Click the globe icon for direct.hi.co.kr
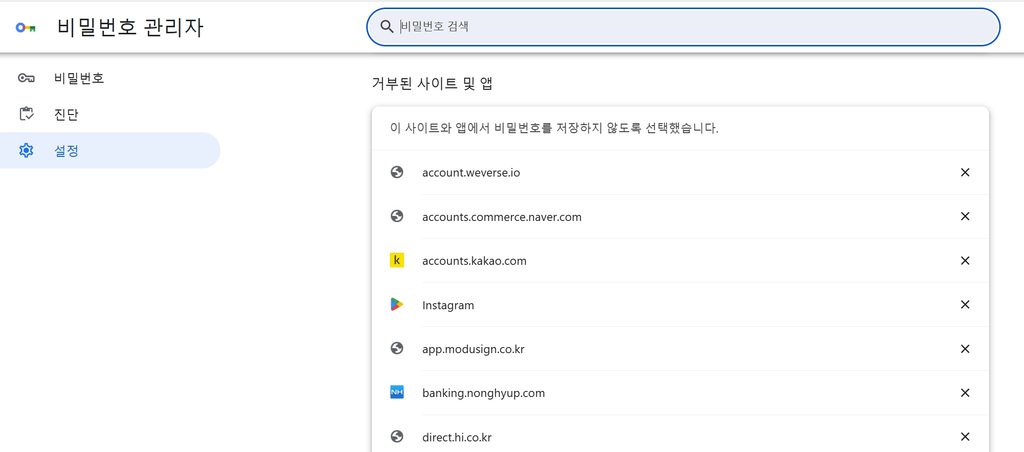This screenshot has height=452, width=1024. 396,437
